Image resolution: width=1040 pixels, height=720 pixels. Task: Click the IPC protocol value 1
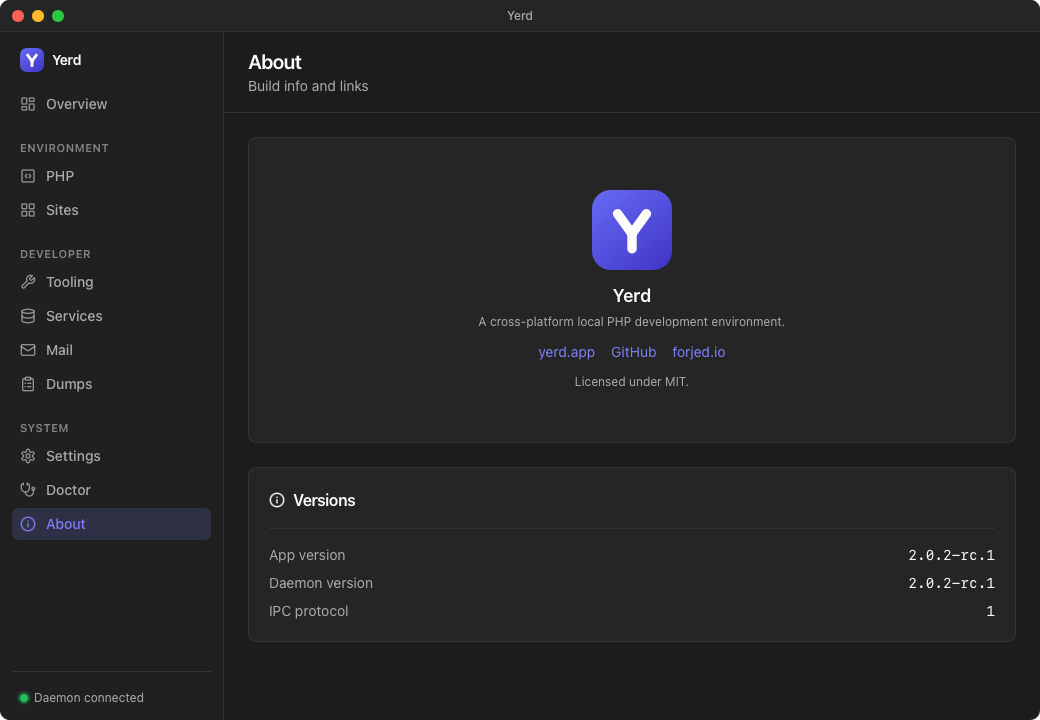pos(990,611)
